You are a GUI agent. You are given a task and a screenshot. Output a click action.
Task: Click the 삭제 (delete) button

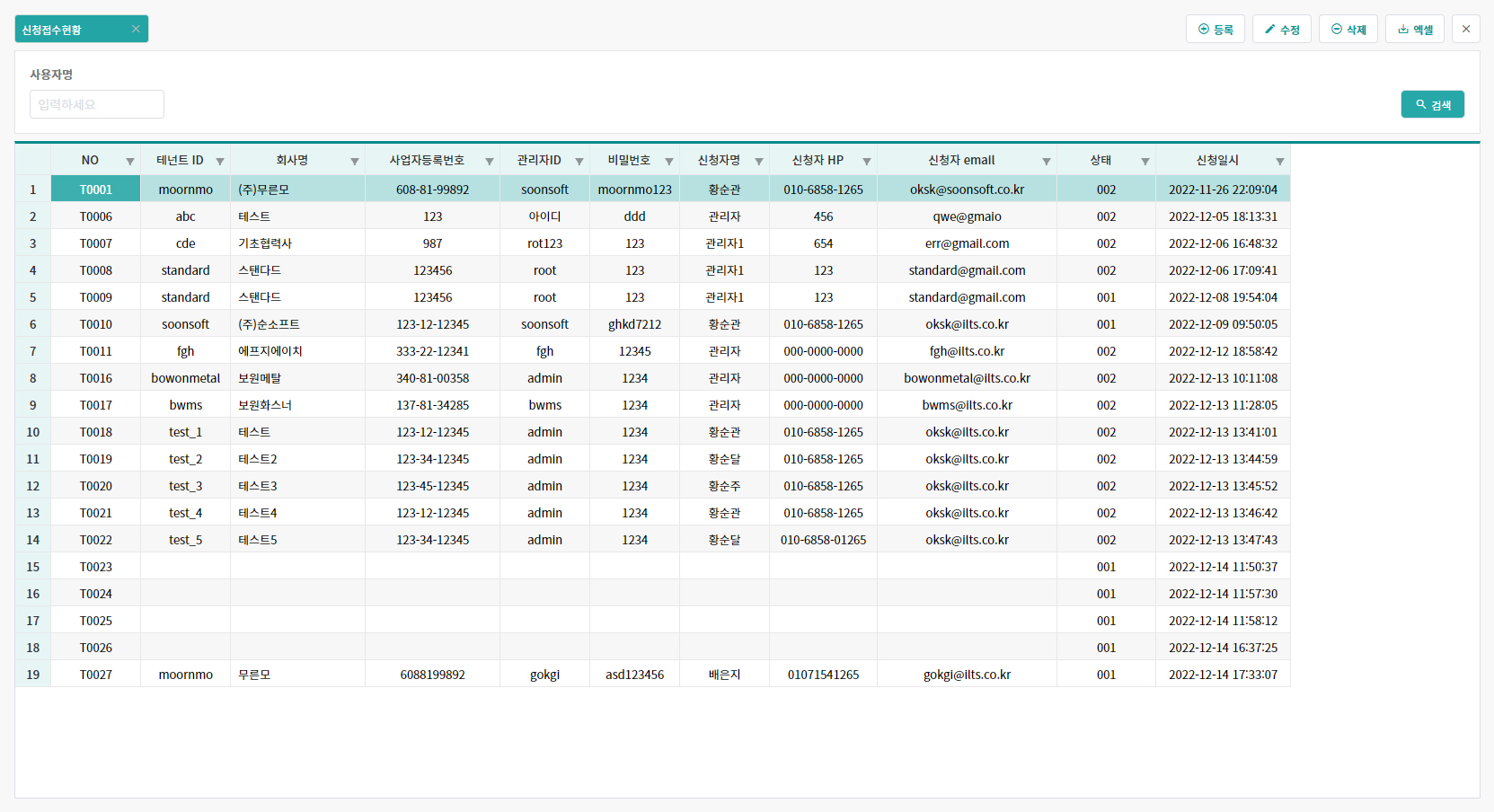[1348, 30]
